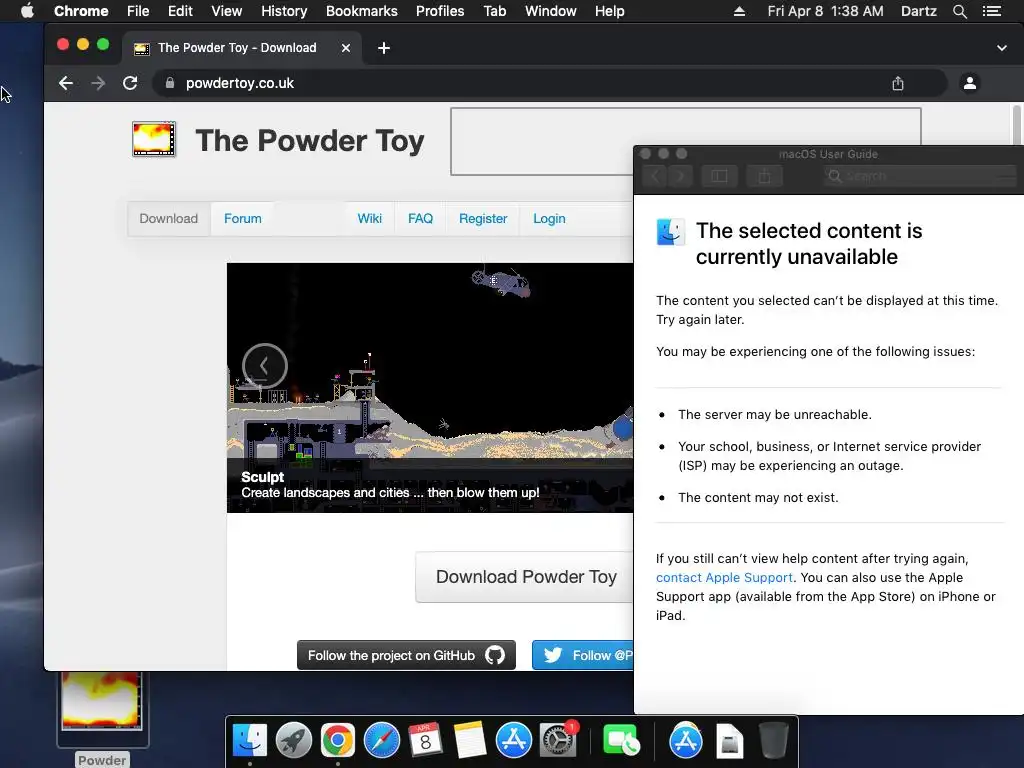Click the Sculpt carousel slide image
Viewport: 1024px width, 768px height.
(430, 388)
